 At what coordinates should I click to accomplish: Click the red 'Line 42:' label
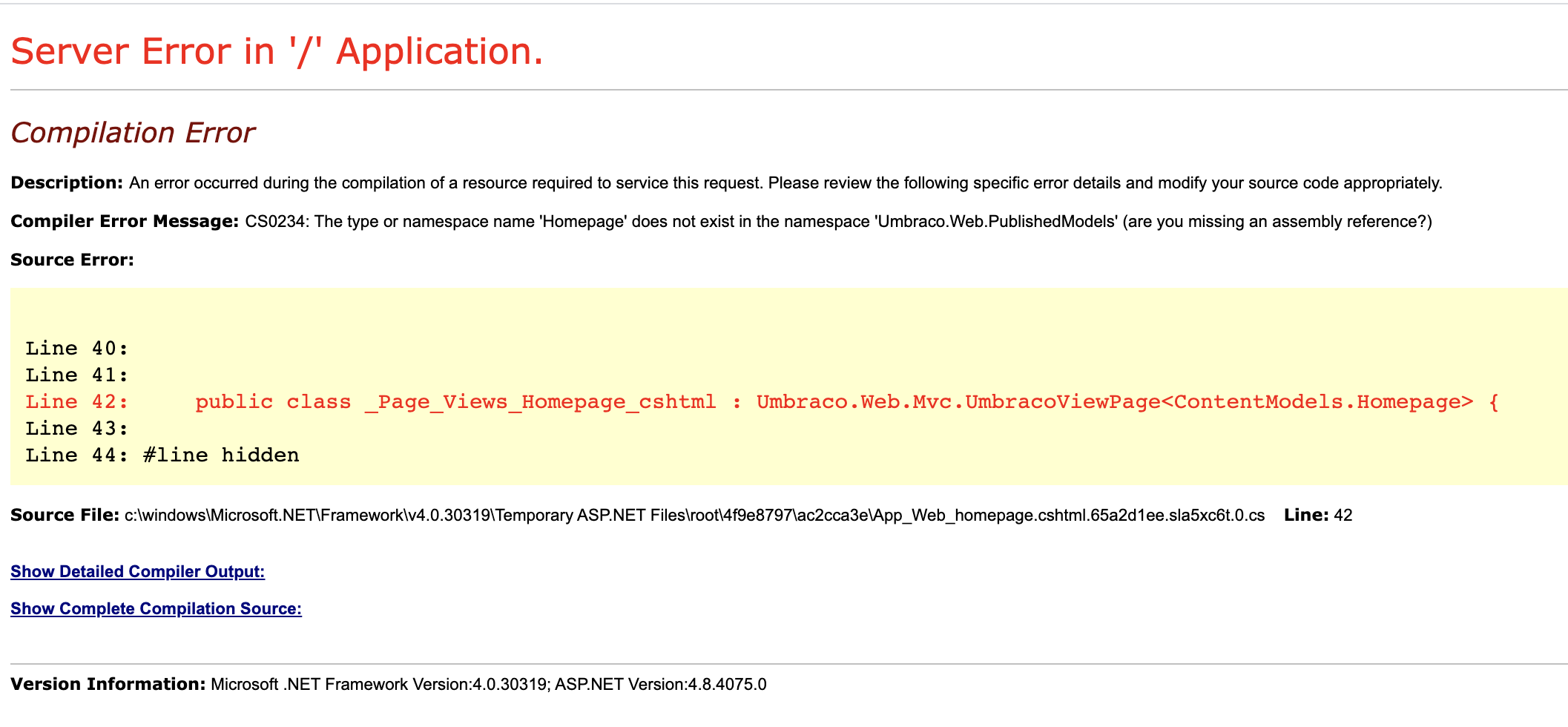(76, 401)
